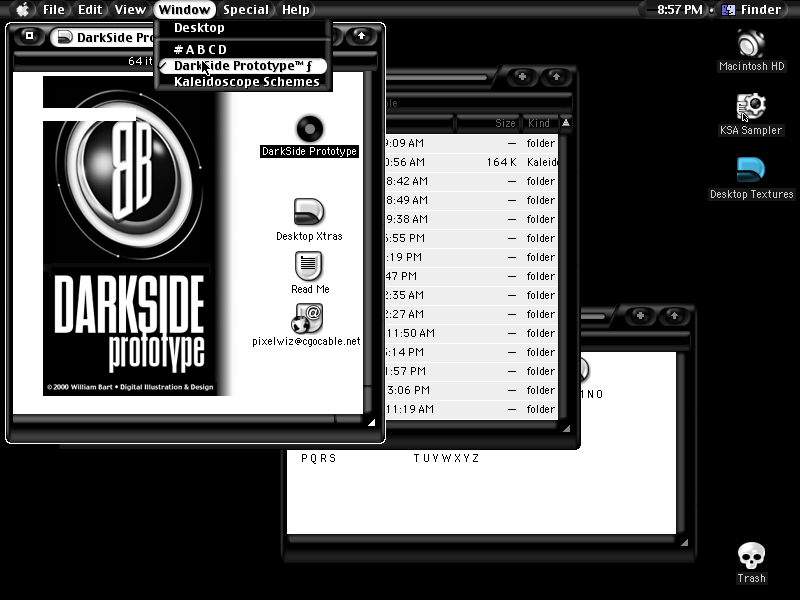This screenshot has height=600, width=800.
Task: Collapse the Kaleidoscope list window arrow button
Action: 556,77
